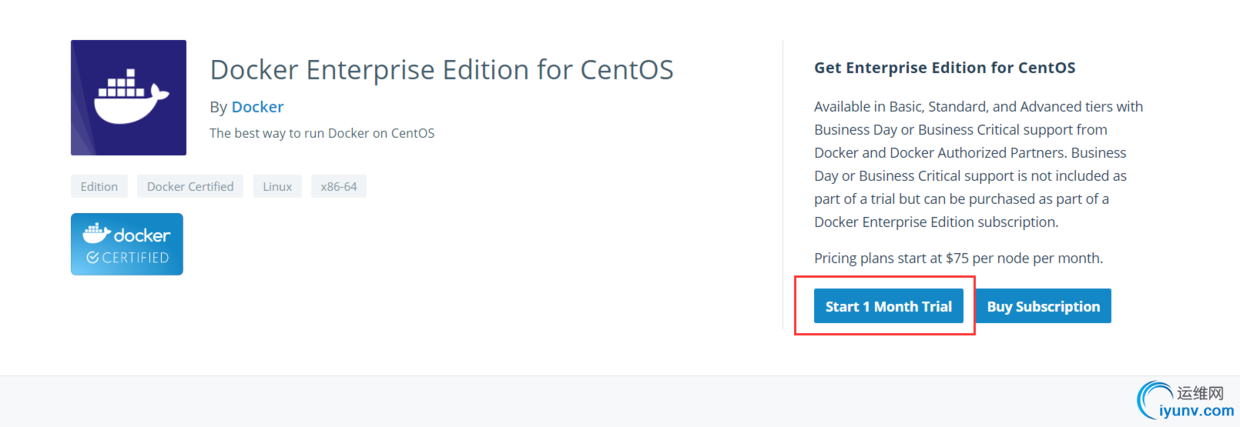Click the Business Day support description paragraph

(979, 164)
